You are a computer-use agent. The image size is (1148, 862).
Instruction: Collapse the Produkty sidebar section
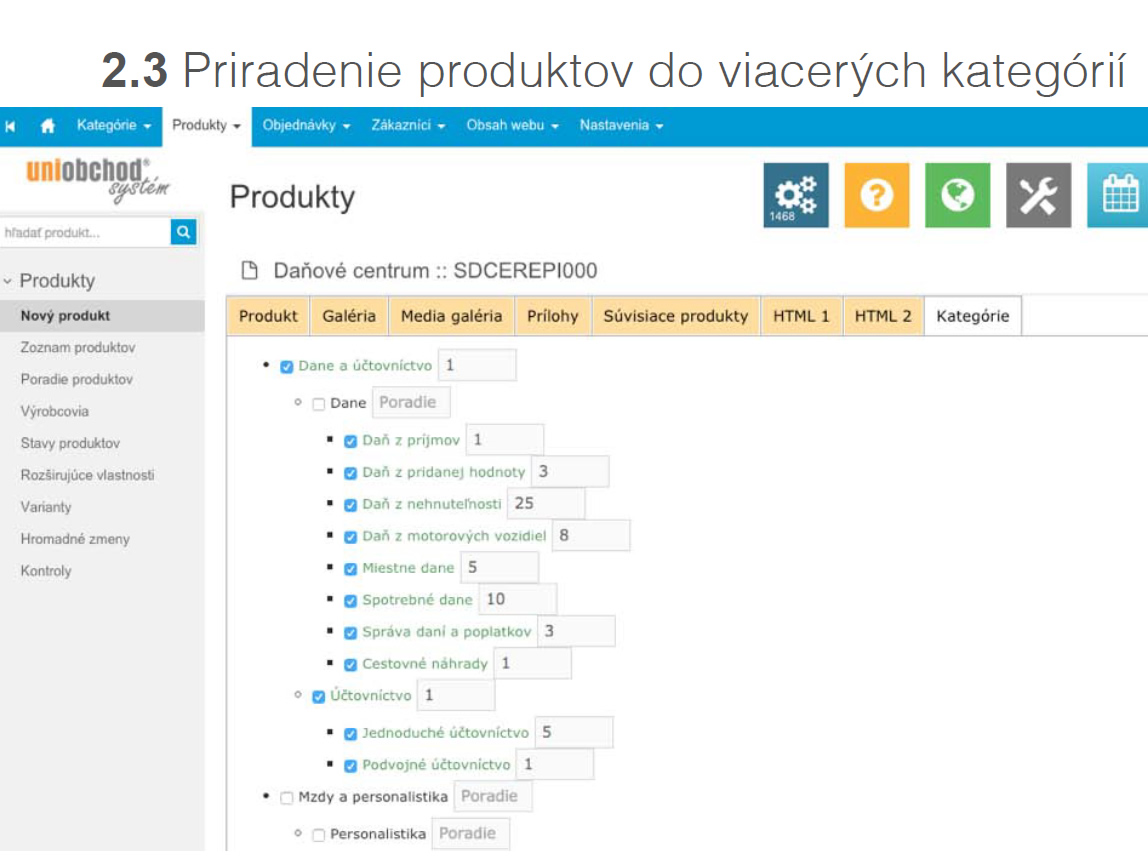[50, 281]
